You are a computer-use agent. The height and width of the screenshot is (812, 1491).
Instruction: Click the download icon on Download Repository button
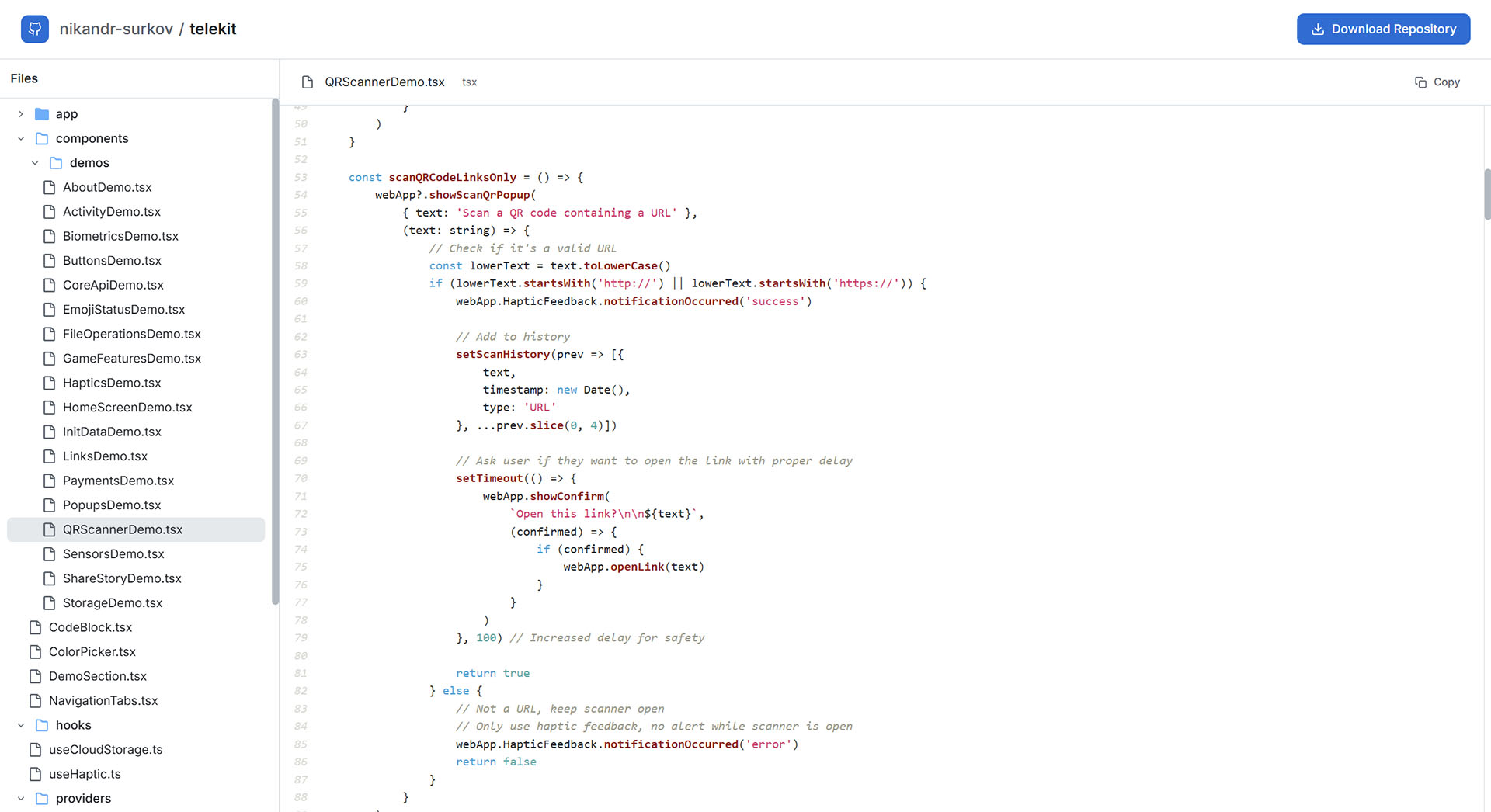coord(1317,28)
